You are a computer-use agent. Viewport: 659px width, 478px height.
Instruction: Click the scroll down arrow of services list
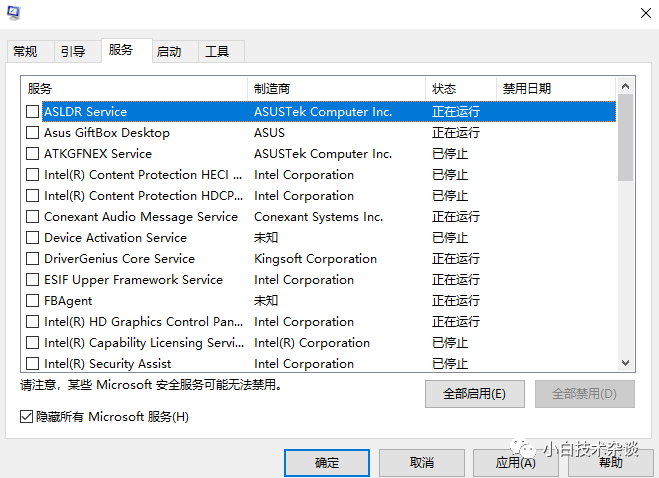(x=625, y=362)
